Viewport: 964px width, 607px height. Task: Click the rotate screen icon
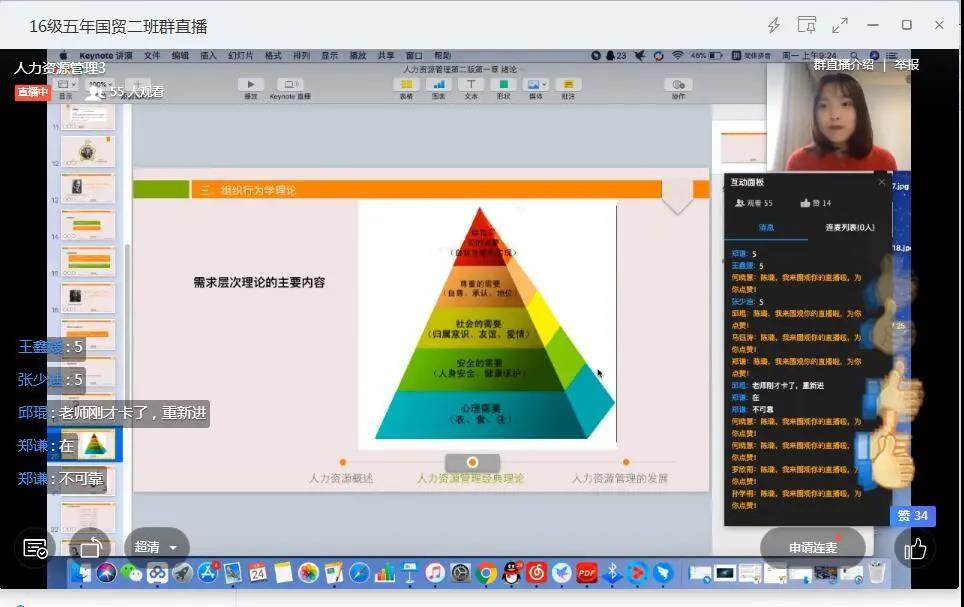coord(90,547)
